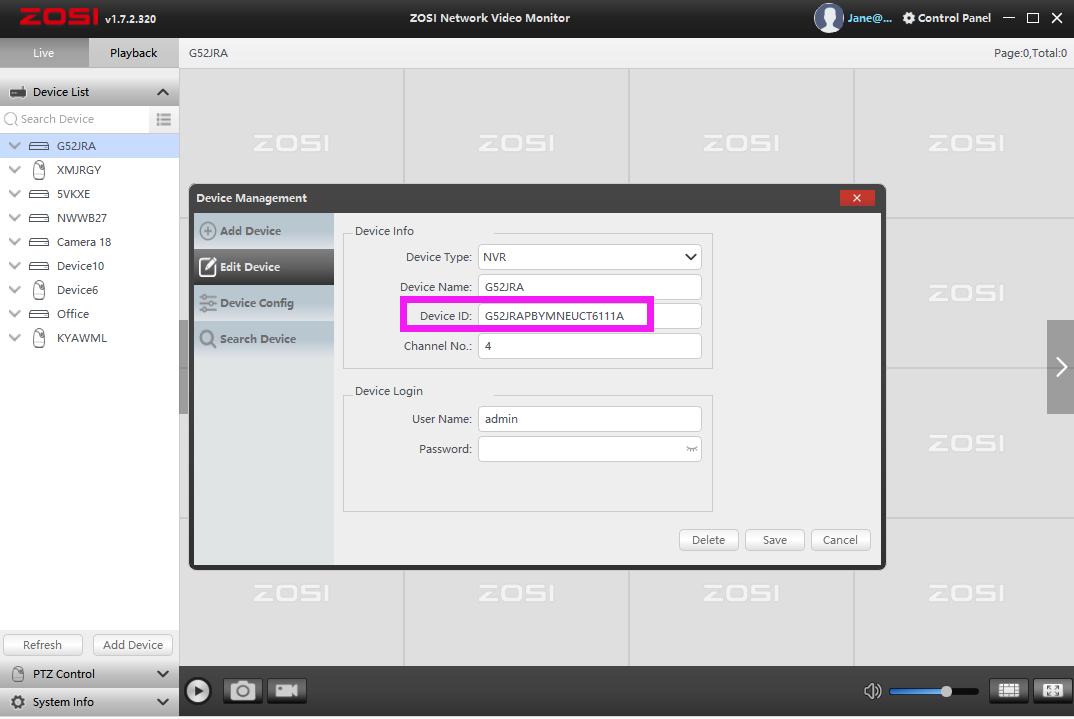Toggle the device list view icon
Viewport: 1074px width, 719px height.
(x=164, y=119)
